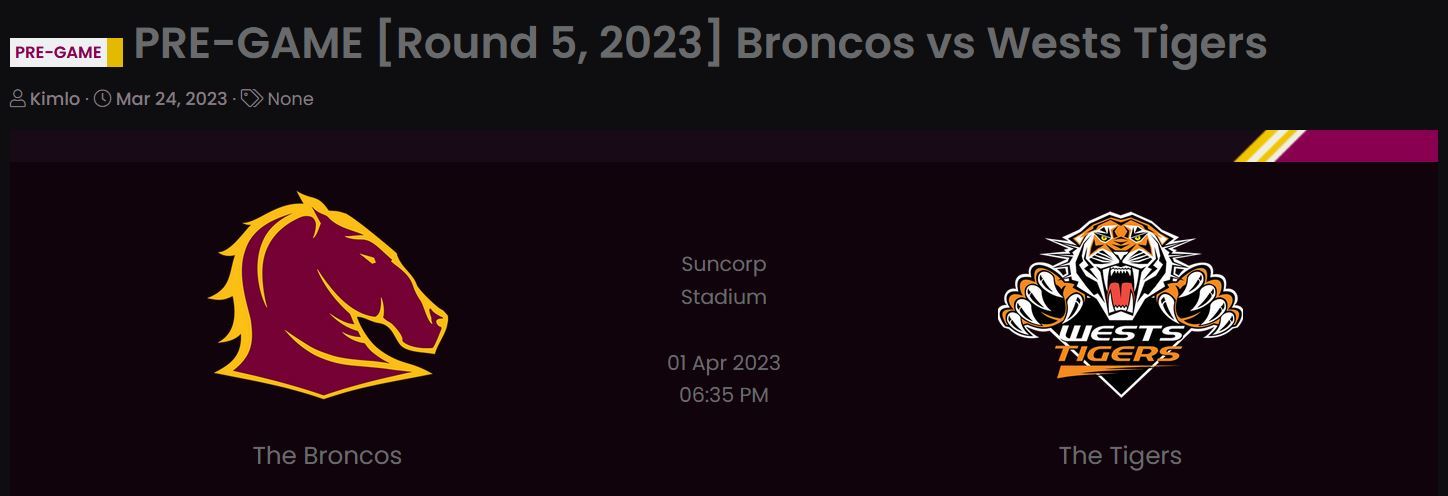
Task: Click the gold striped corner banner
Action: (x=1270, y=145)
